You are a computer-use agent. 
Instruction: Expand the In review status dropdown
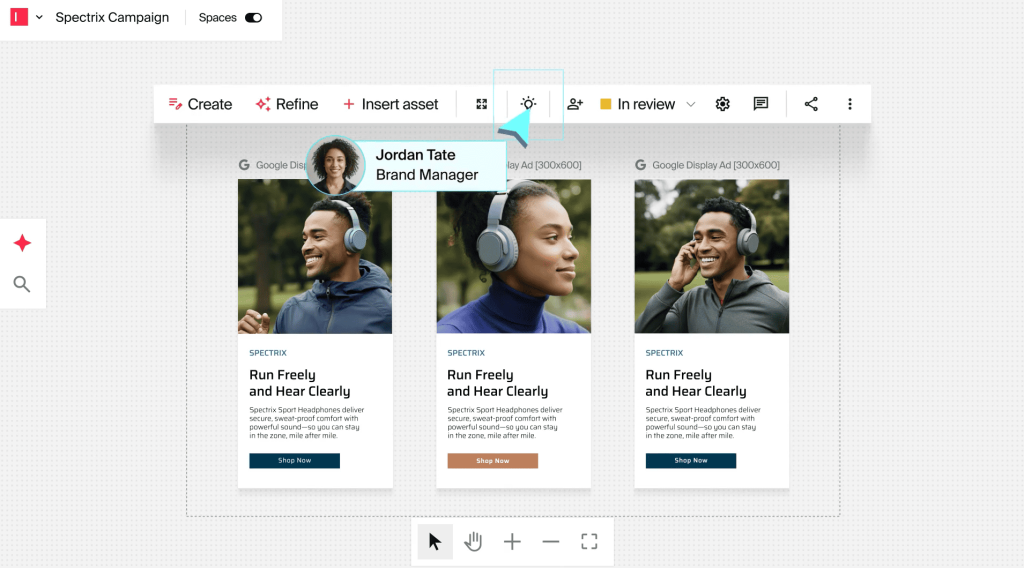click(690, 104)
